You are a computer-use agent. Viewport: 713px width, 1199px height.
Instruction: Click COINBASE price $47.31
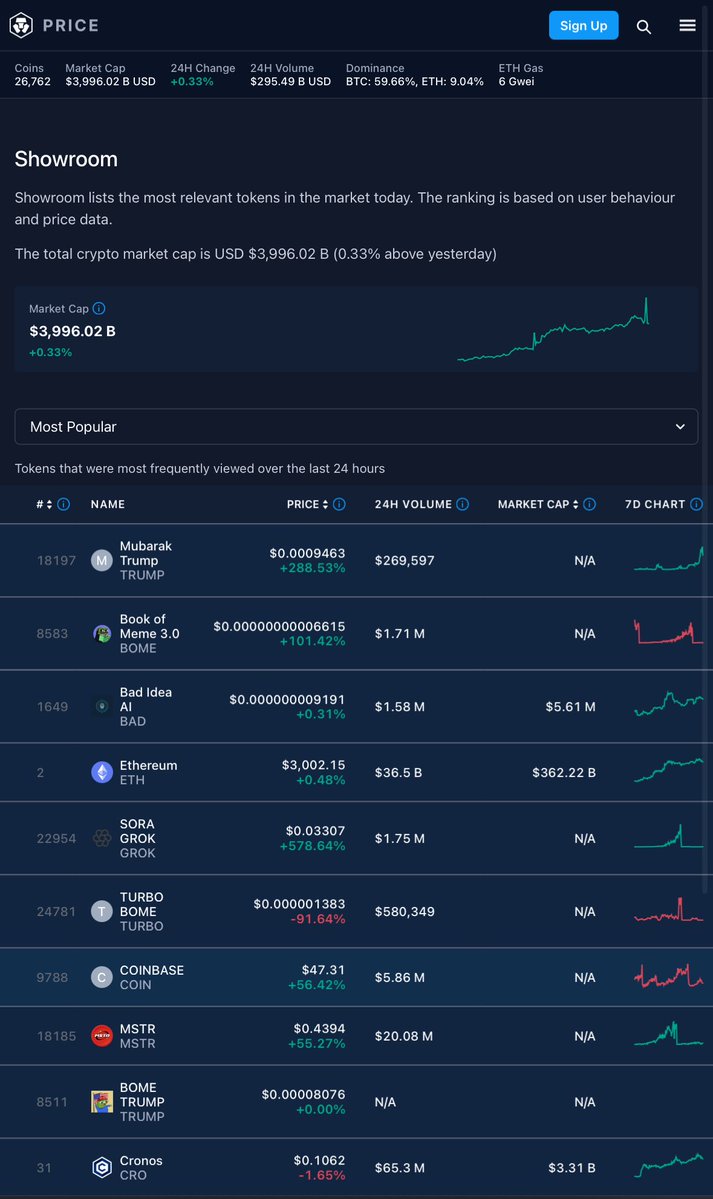tap(324, 970)
